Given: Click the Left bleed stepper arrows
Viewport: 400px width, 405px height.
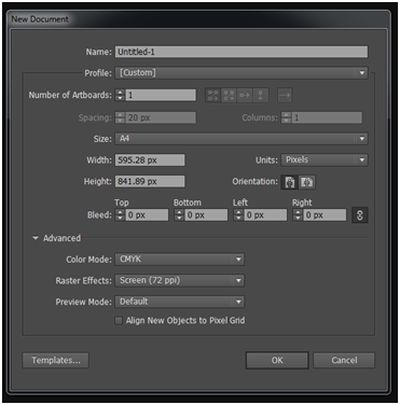Looking at the screenshot, I should coord(238,215).
